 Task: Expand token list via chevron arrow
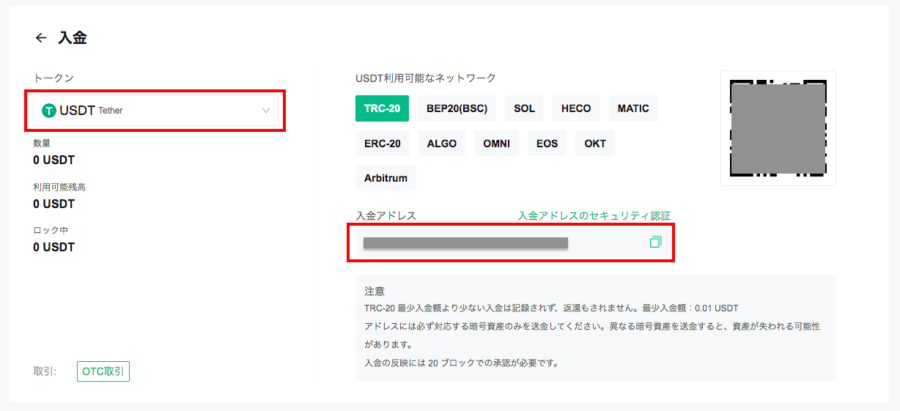tap(266, 111)
